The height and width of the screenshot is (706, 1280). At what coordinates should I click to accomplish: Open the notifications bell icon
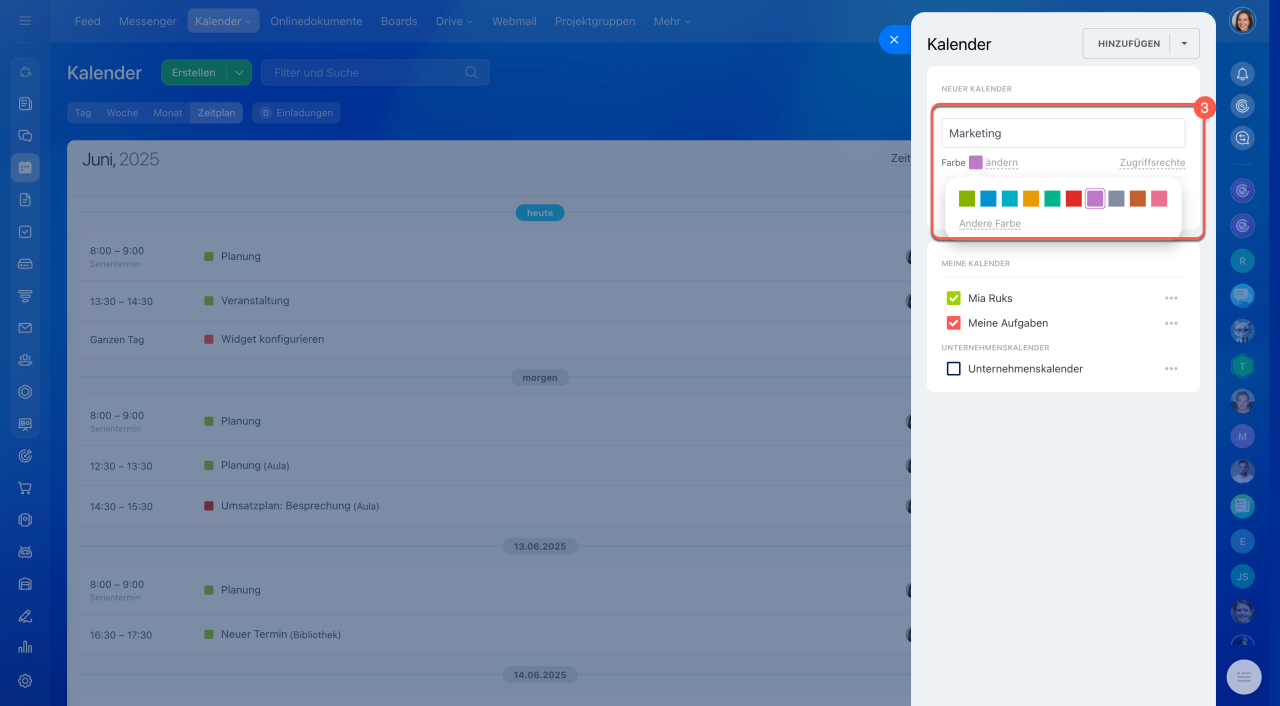click(x=1242, y=74)
